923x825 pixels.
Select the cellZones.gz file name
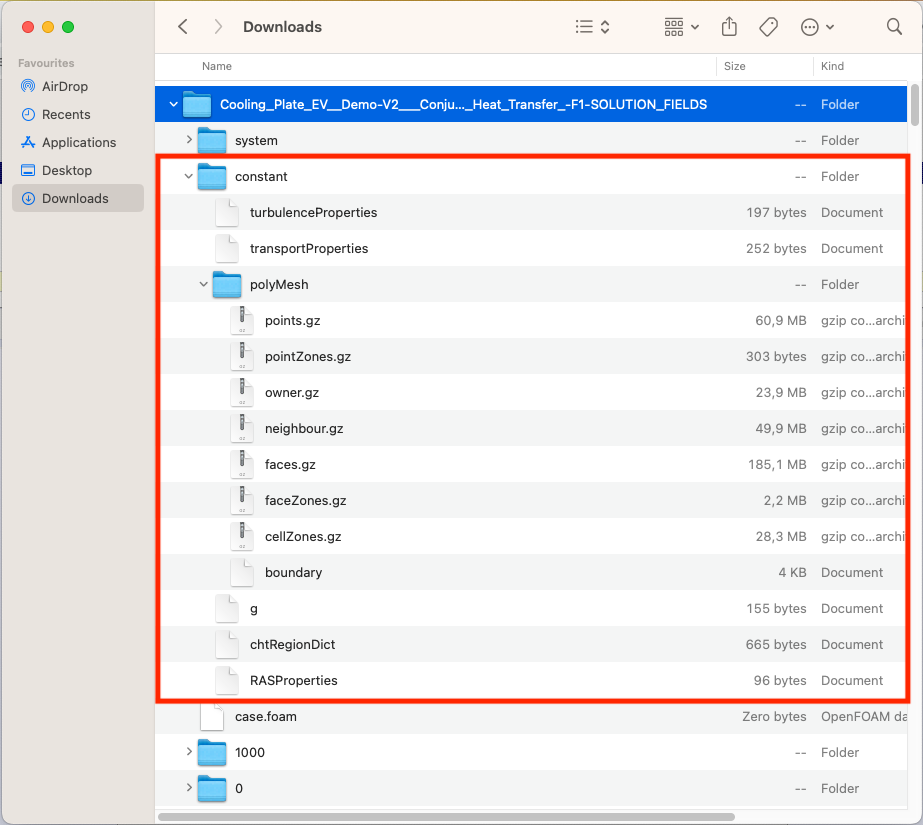click(x=303, y=536)
